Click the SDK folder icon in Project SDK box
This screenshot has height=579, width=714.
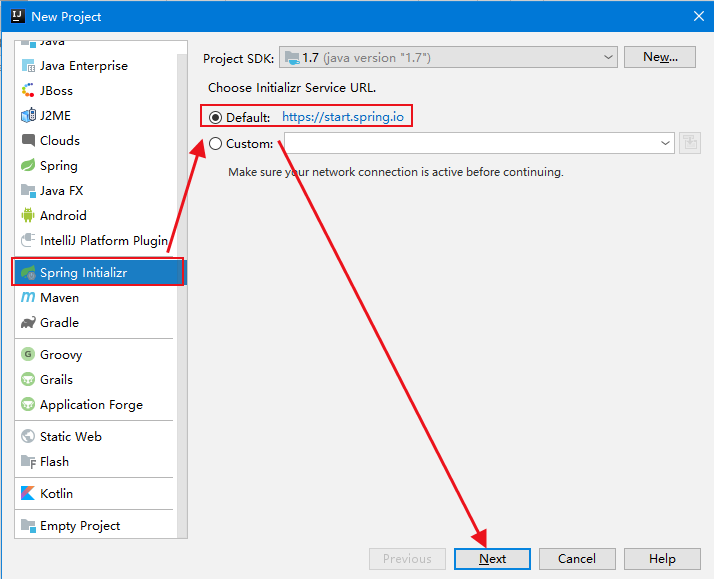click(292, 58)
